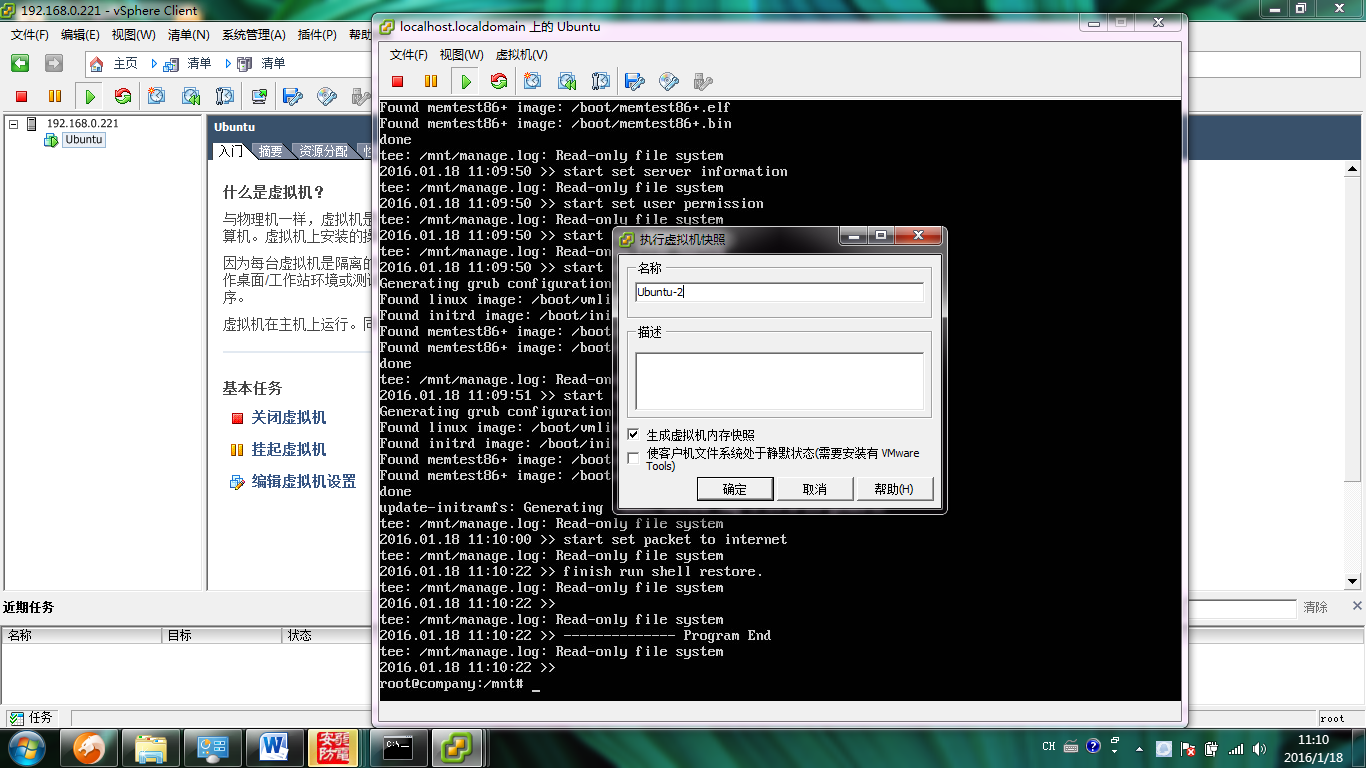Open 文件(F) menu in Ubuntu console window

(409, 55)
